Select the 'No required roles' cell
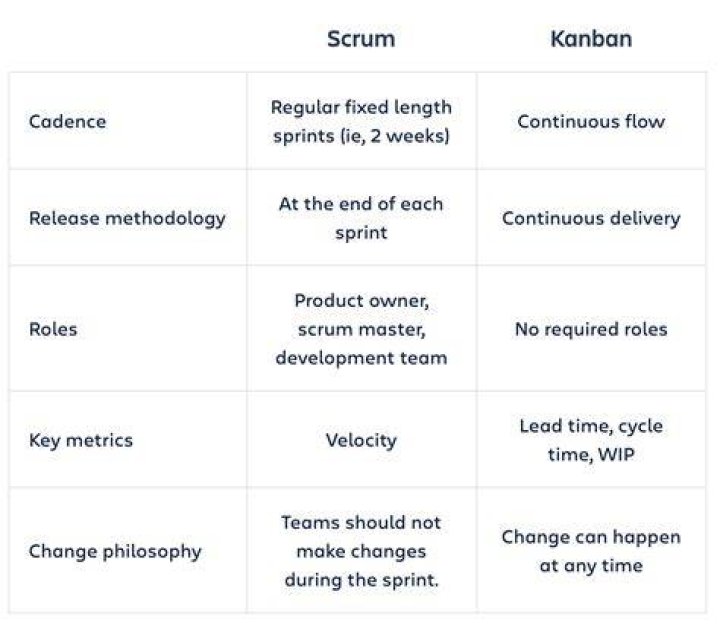Image resolution: width=720 pixels, height=629 pixels. pos(591,329)
